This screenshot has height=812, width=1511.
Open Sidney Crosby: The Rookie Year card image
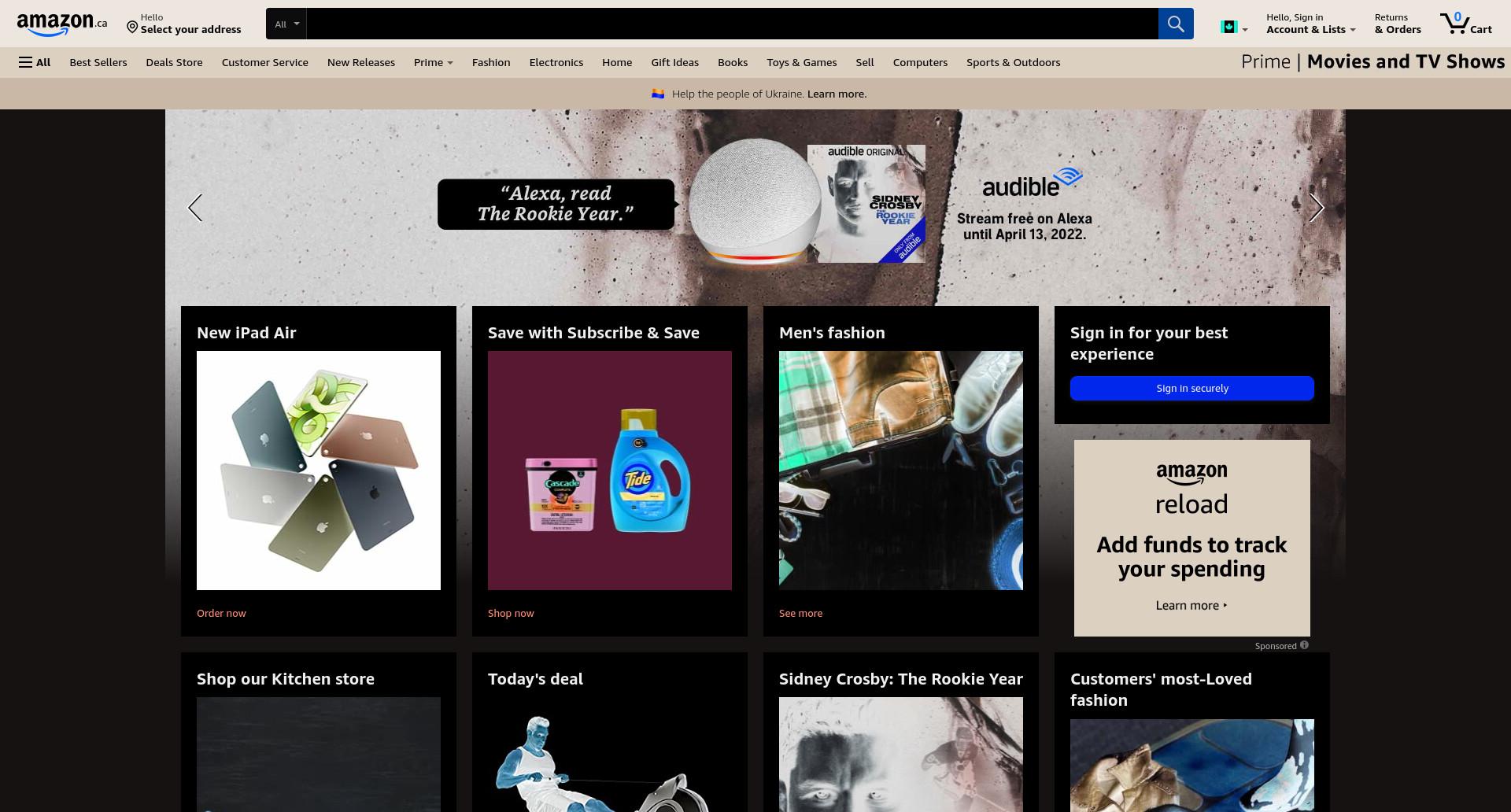pyautogui.click(x=901, y=755)
